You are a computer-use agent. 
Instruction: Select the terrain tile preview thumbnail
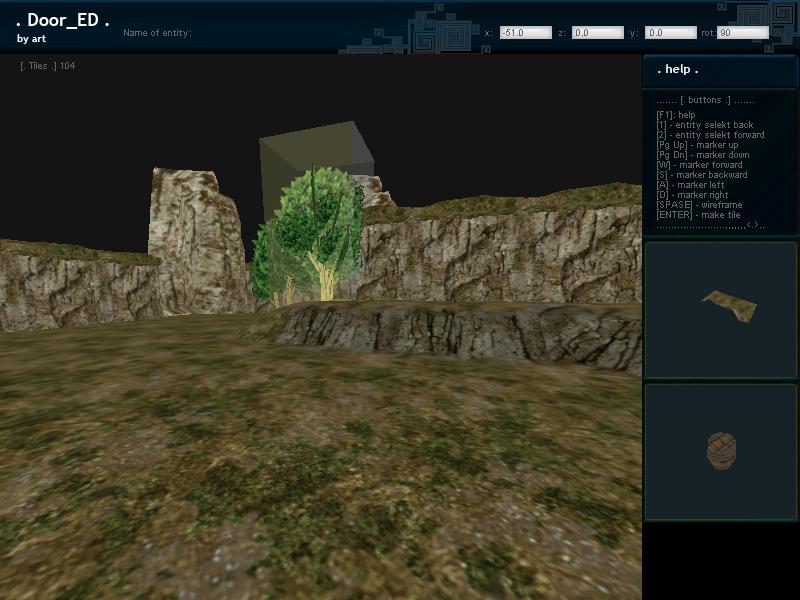pos(729,305)
